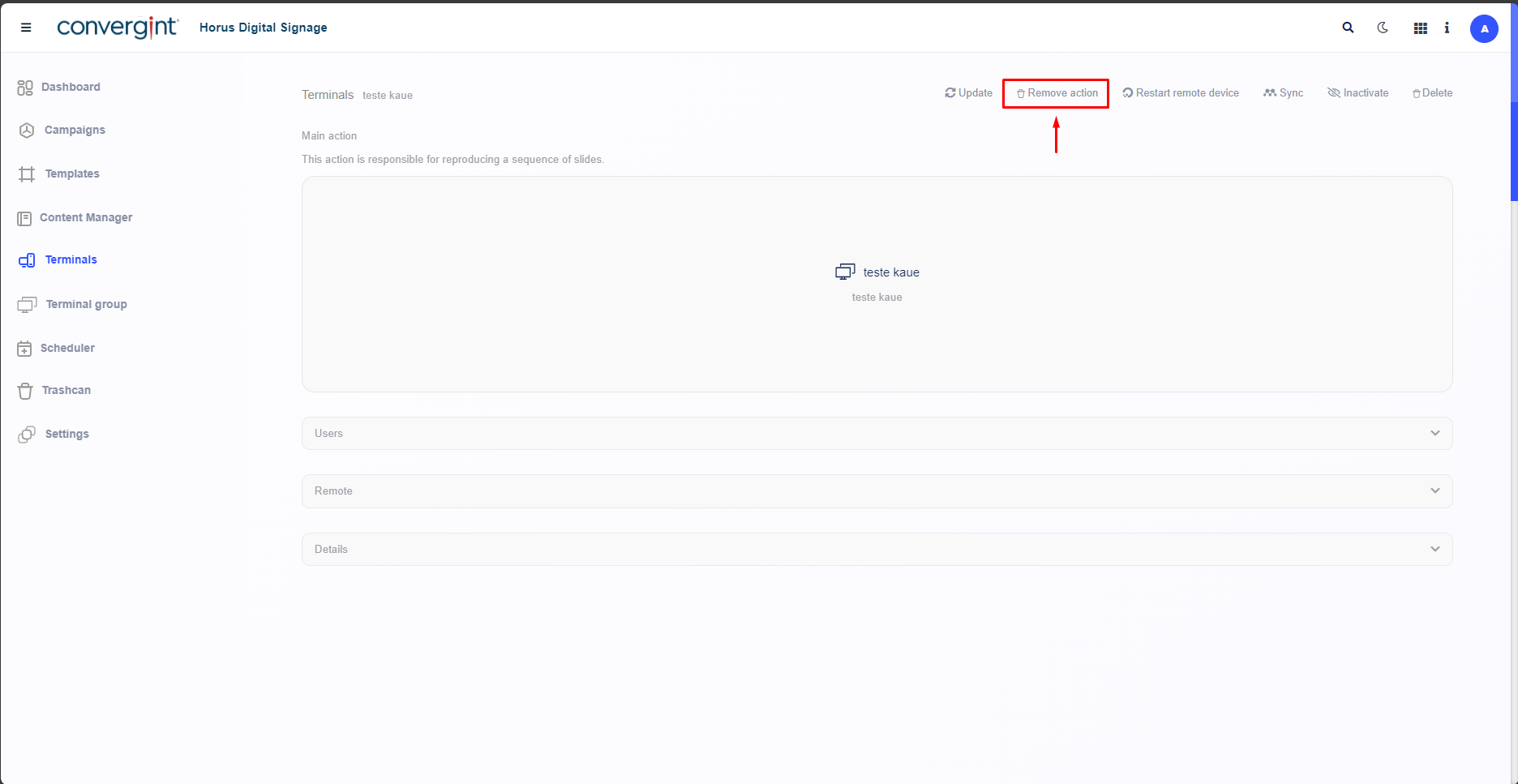
Task: Inactivate the terminal
Action: (x=1358, y=93)
